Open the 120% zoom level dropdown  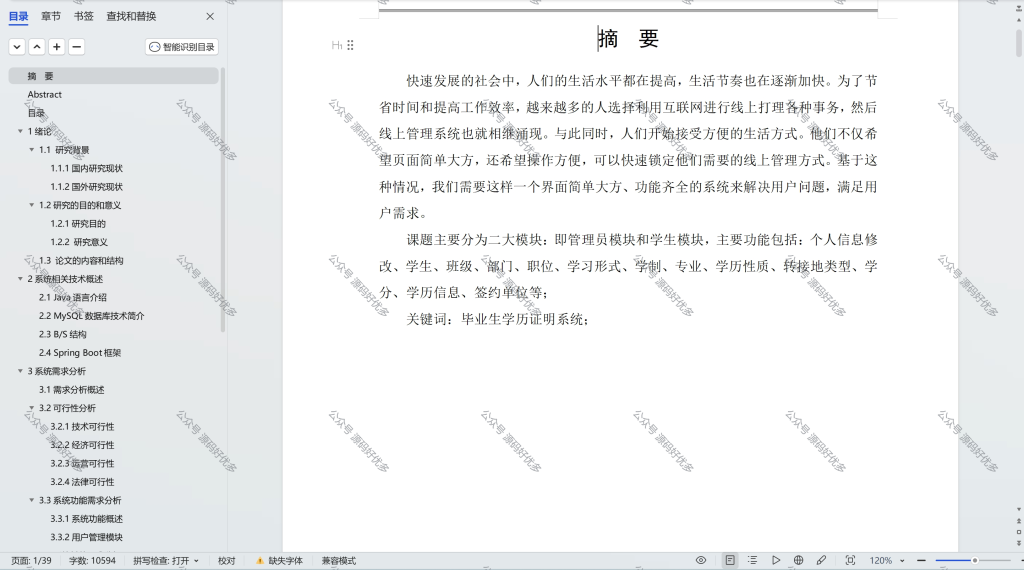point(887,561)
